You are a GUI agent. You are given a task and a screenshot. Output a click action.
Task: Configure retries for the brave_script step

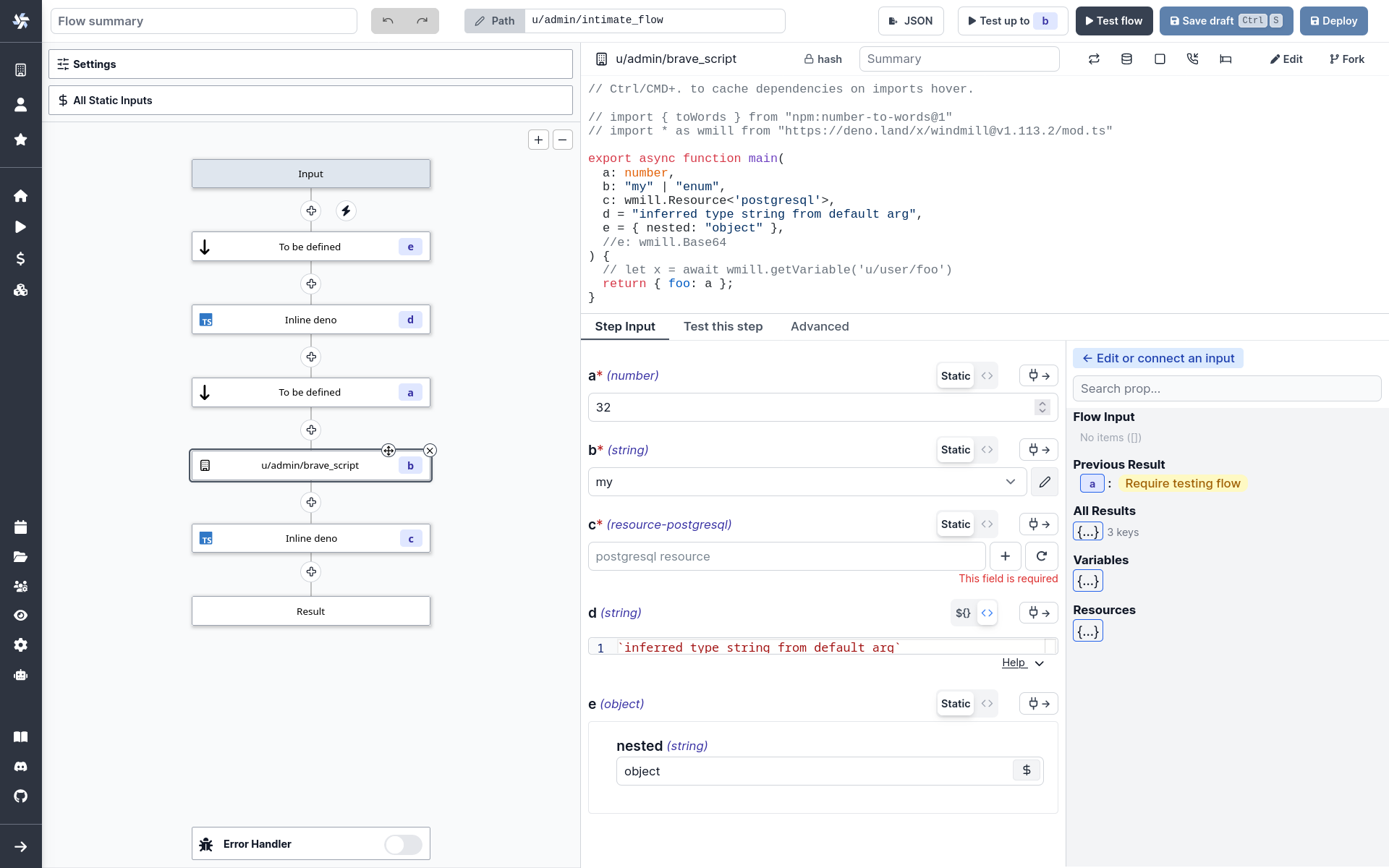point(1094,59)
